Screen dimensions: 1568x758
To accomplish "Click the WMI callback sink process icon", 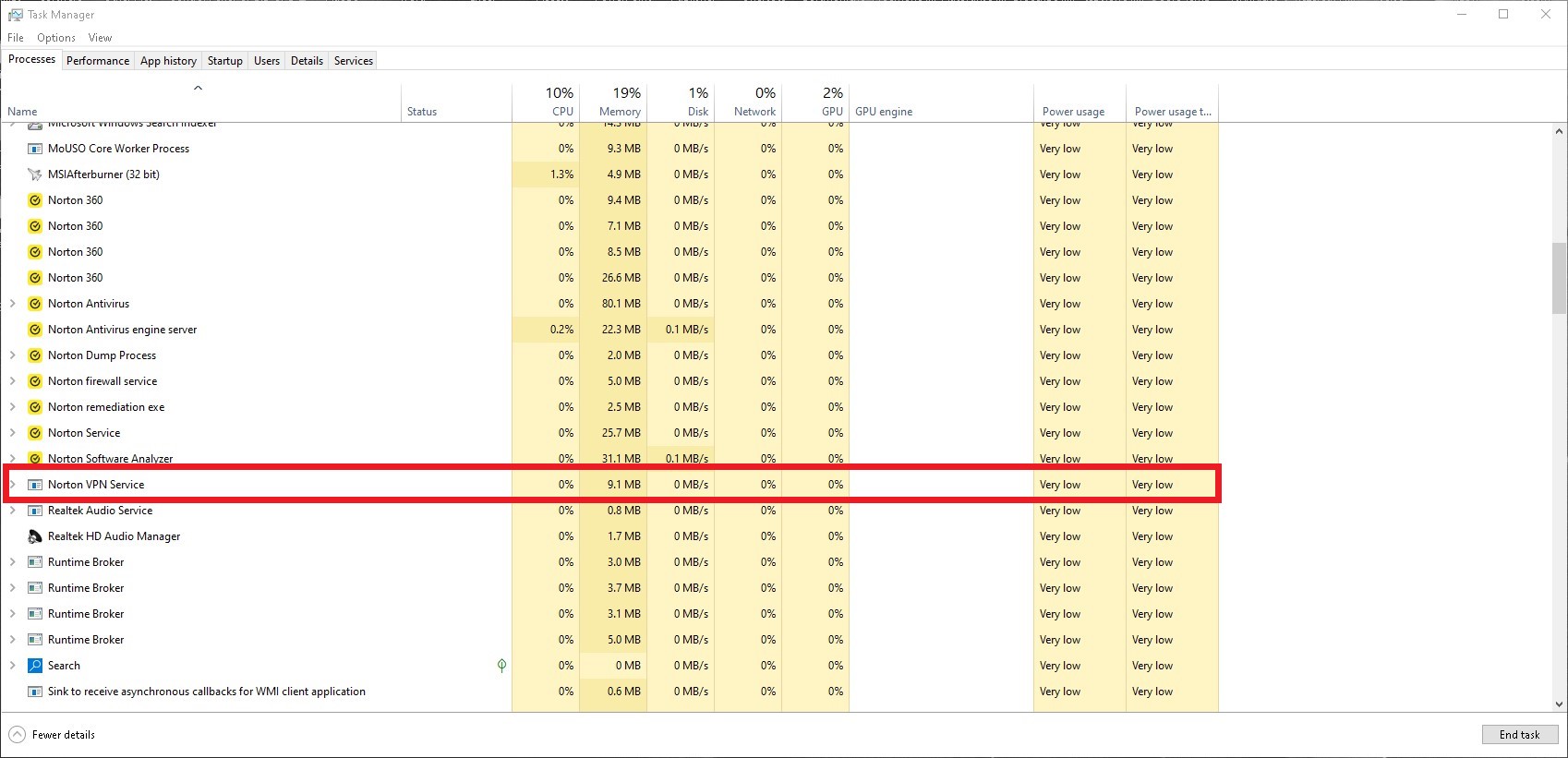I will click(x=35, y=692).
